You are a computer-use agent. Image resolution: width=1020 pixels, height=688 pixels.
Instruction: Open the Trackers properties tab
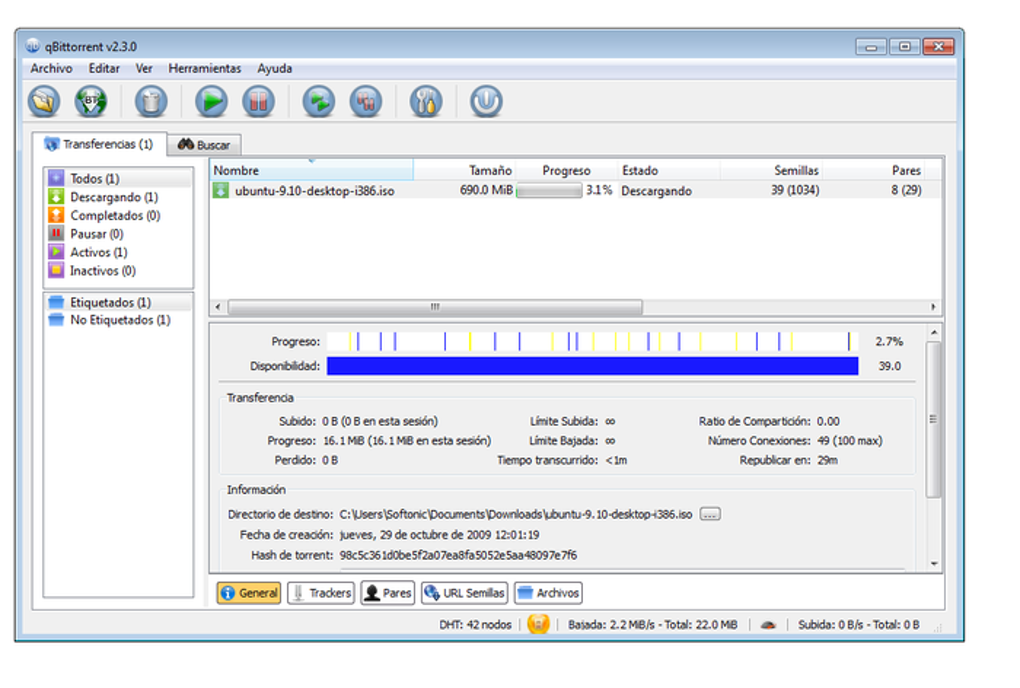tap(321, 593)
